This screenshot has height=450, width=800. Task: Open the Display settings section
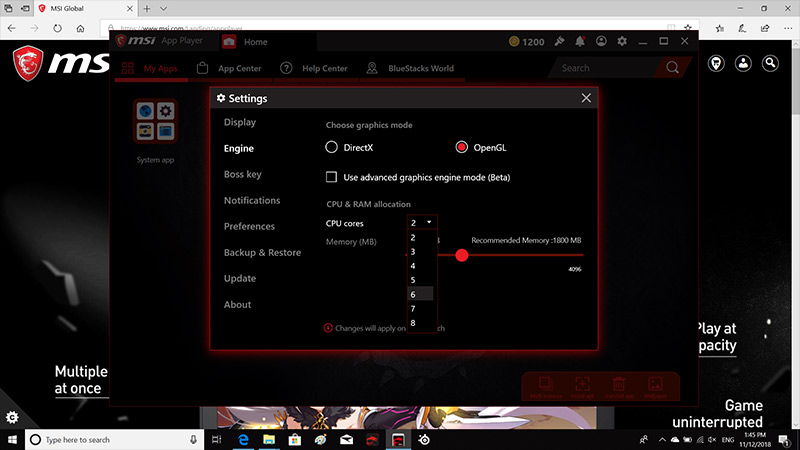click(x=240, y=122)
